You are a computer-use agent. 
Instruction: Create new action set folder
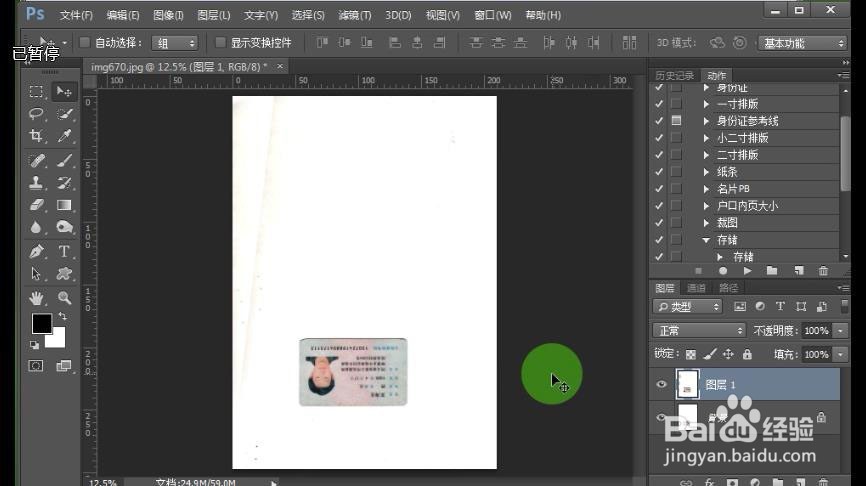pos(772,271)
